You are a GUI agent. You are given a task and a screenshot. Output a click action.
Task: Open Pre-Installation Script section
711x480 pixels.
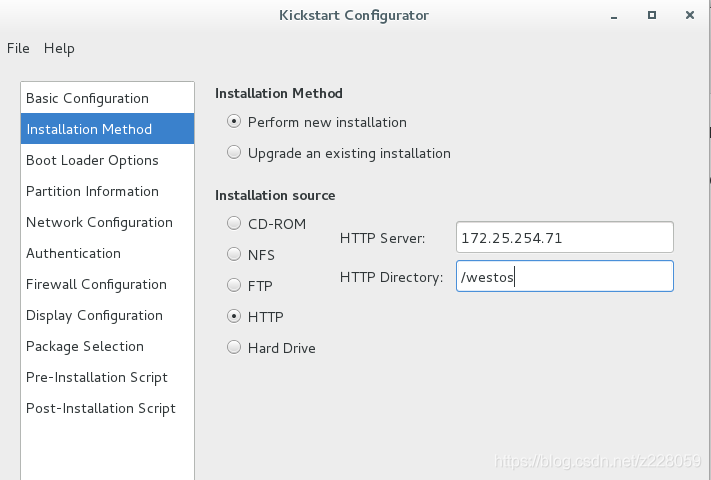click(97, 377)
